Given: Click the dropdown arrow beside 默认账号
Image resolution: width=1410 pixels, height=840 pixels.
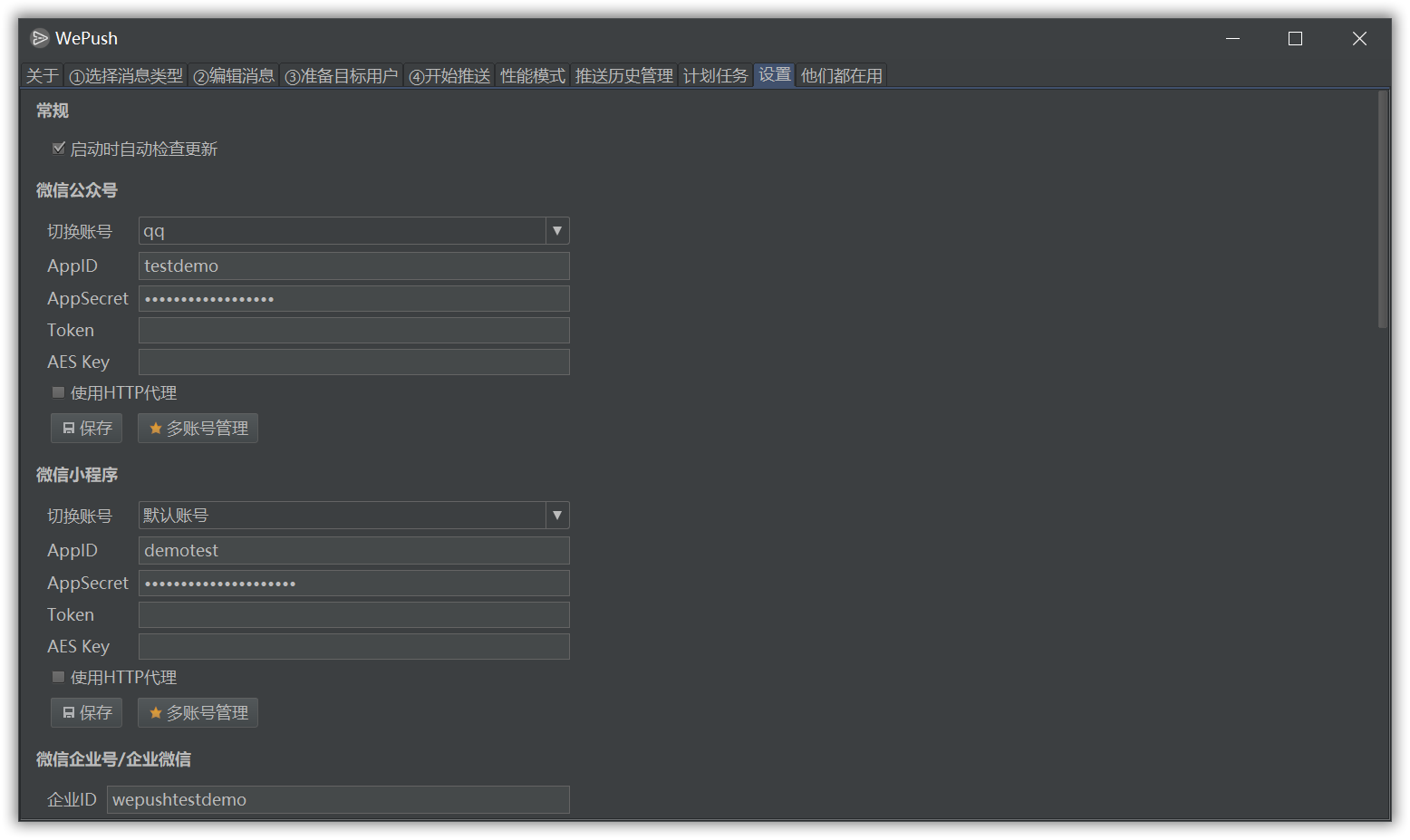Looking at the screenshot, I should [557, 516].
